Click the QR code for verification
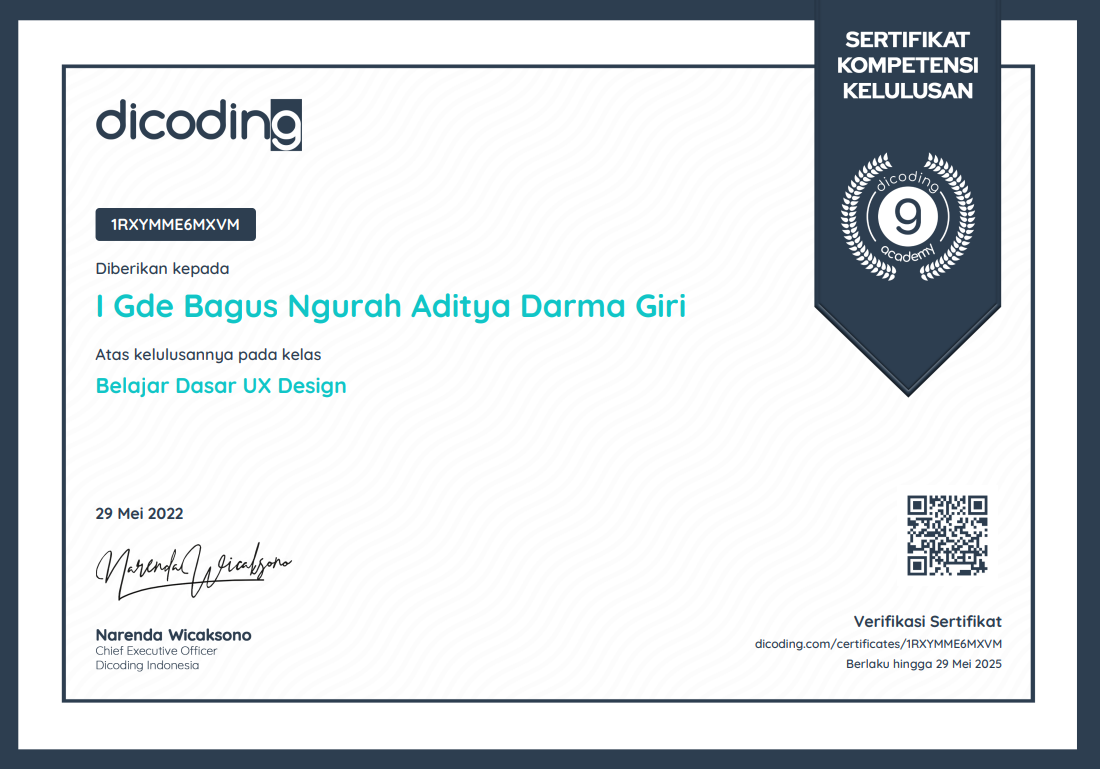The image size is (1100, 769). pyautogui.click(x=947, y=535)
